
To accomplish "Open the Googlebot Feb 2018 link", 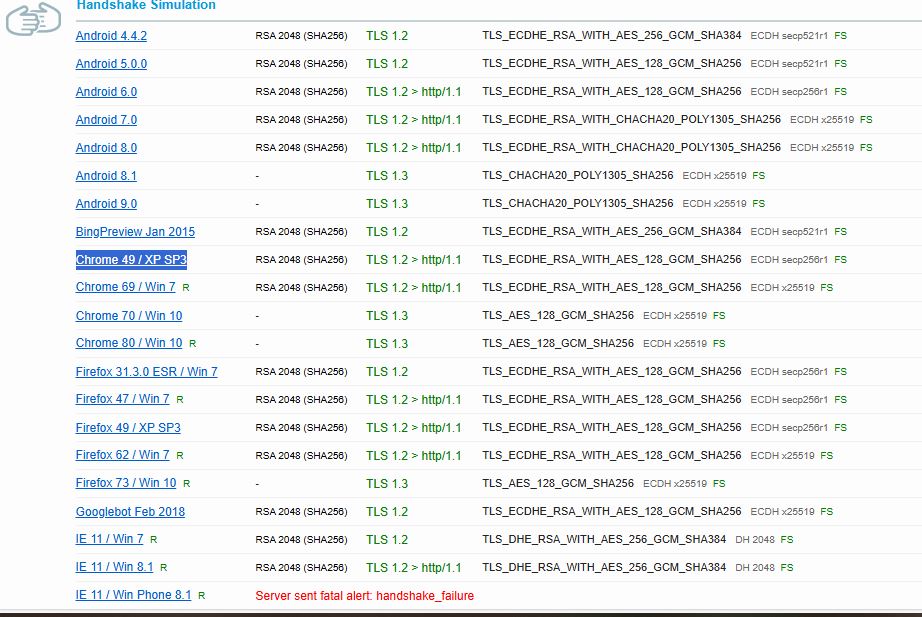I will tap(130, 512).
